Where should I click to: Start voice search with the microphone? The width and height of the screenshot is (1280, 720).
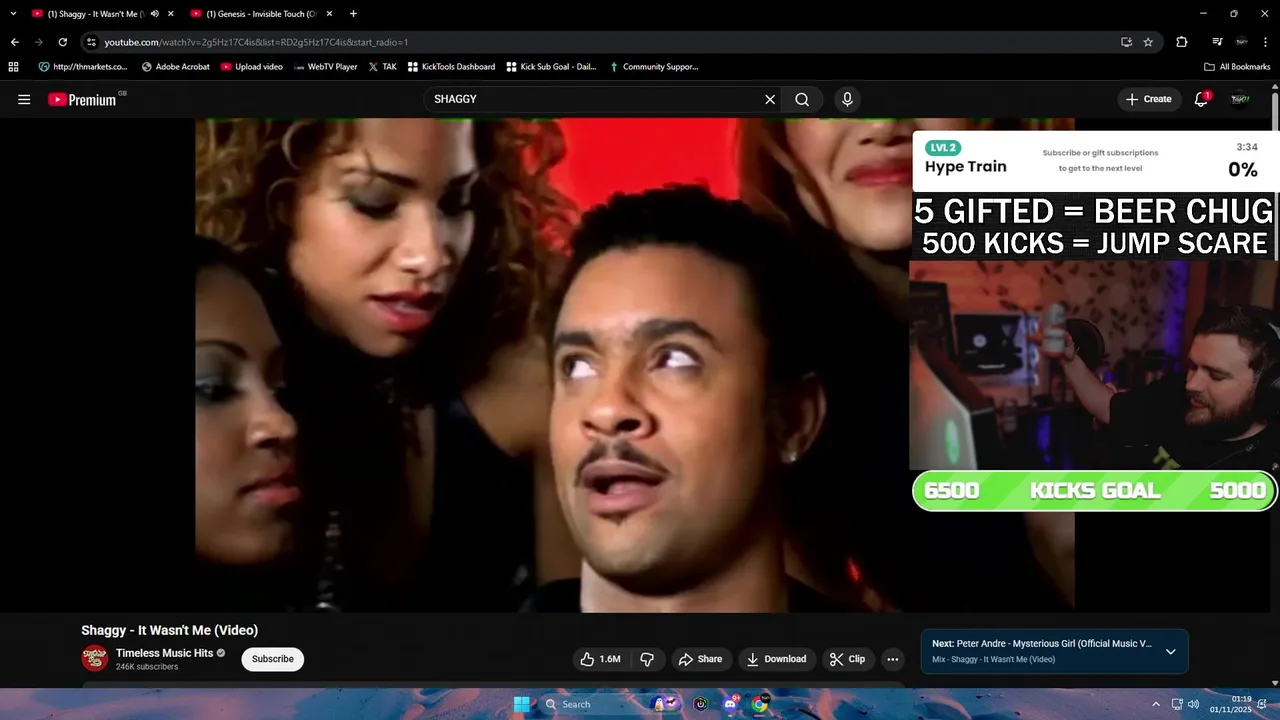(847, 99)
